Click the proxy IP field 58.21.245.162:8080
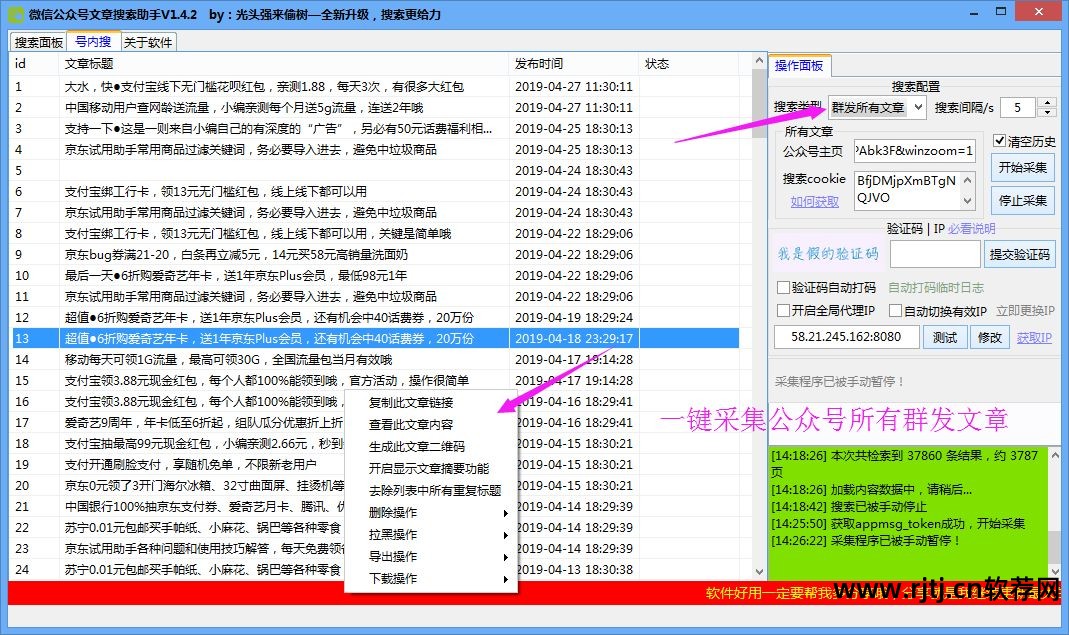The width and height of the screenshot is (1069, 635). point(846,337)
